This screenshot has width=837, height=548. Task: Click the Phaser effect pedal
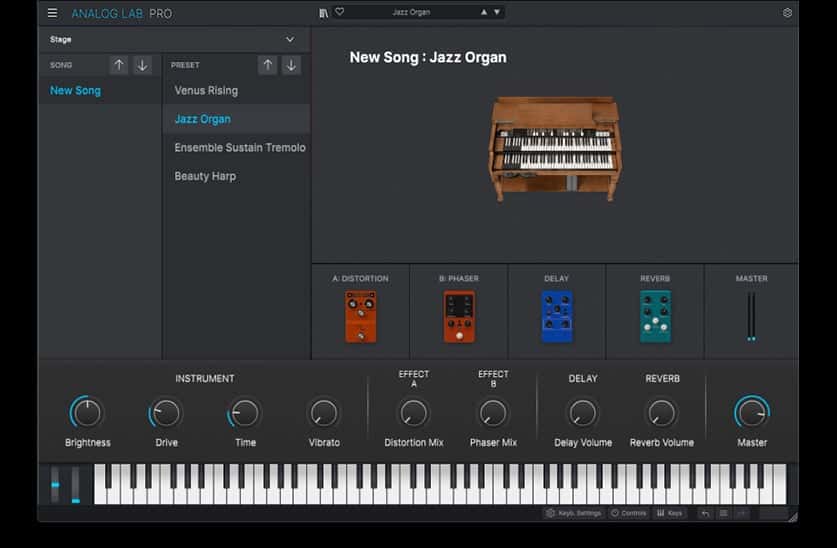click(x=459, y=316)
